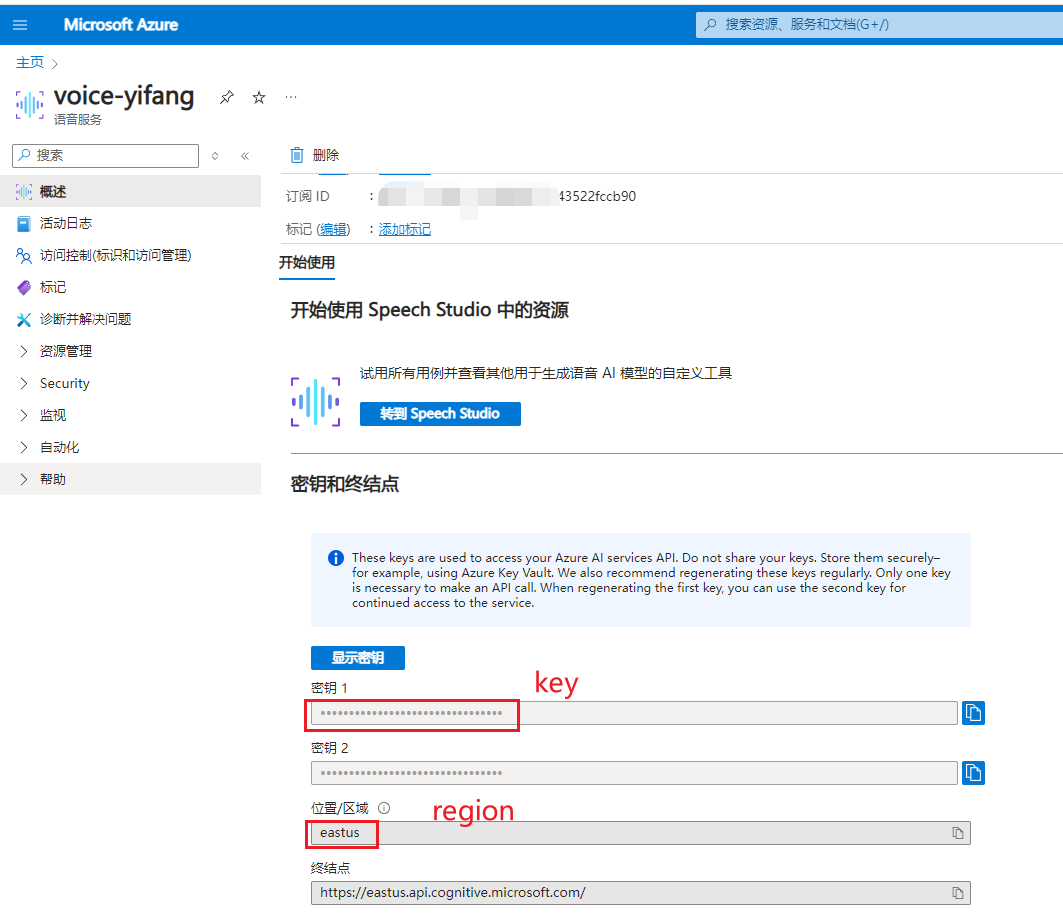Click the 编辑 link next to 标记
Screen dimensions: 1063x916
coord(334,229)
